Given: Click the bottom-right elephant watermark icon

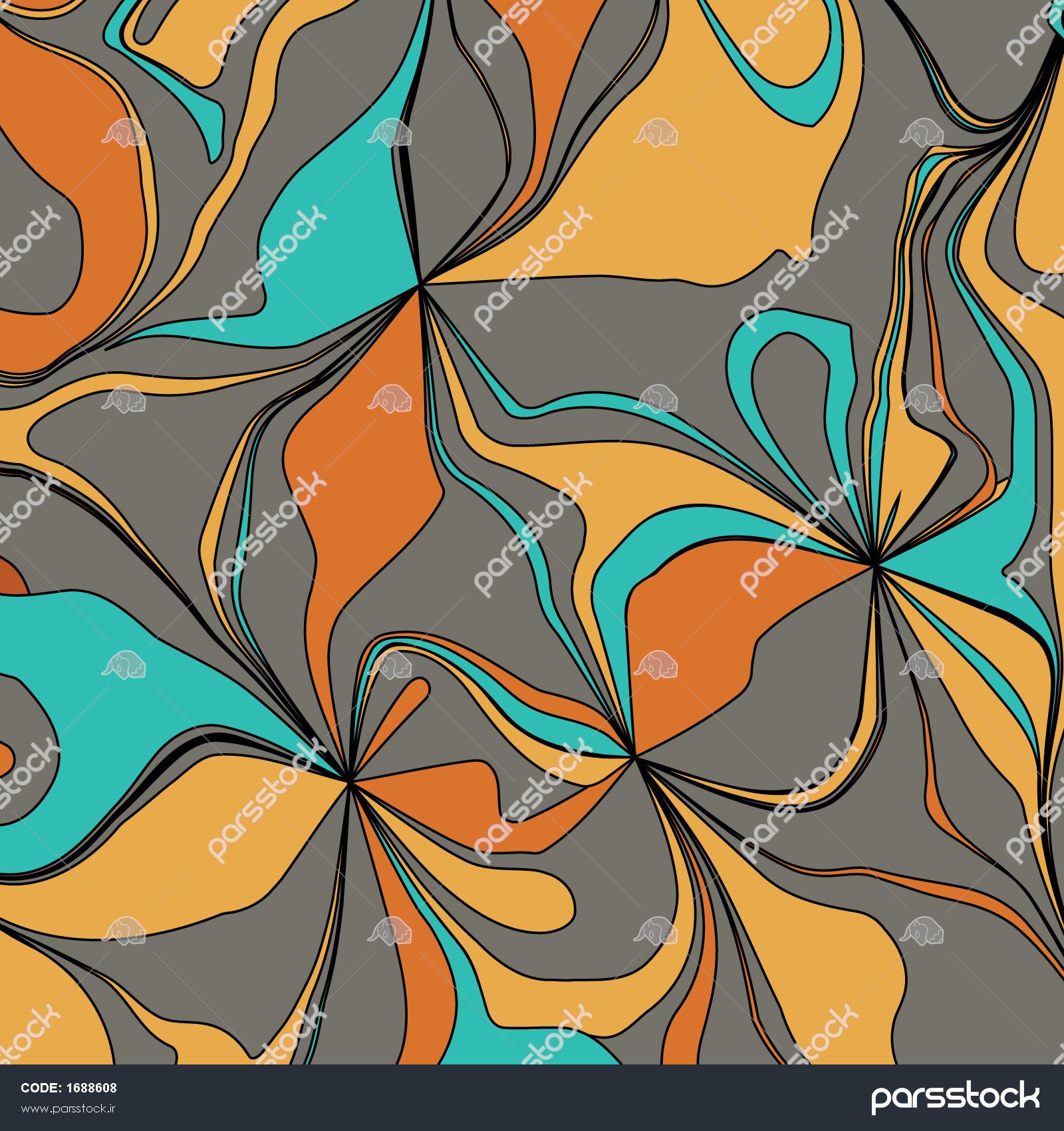Looking at the screenshot, I should click(922, 931).
